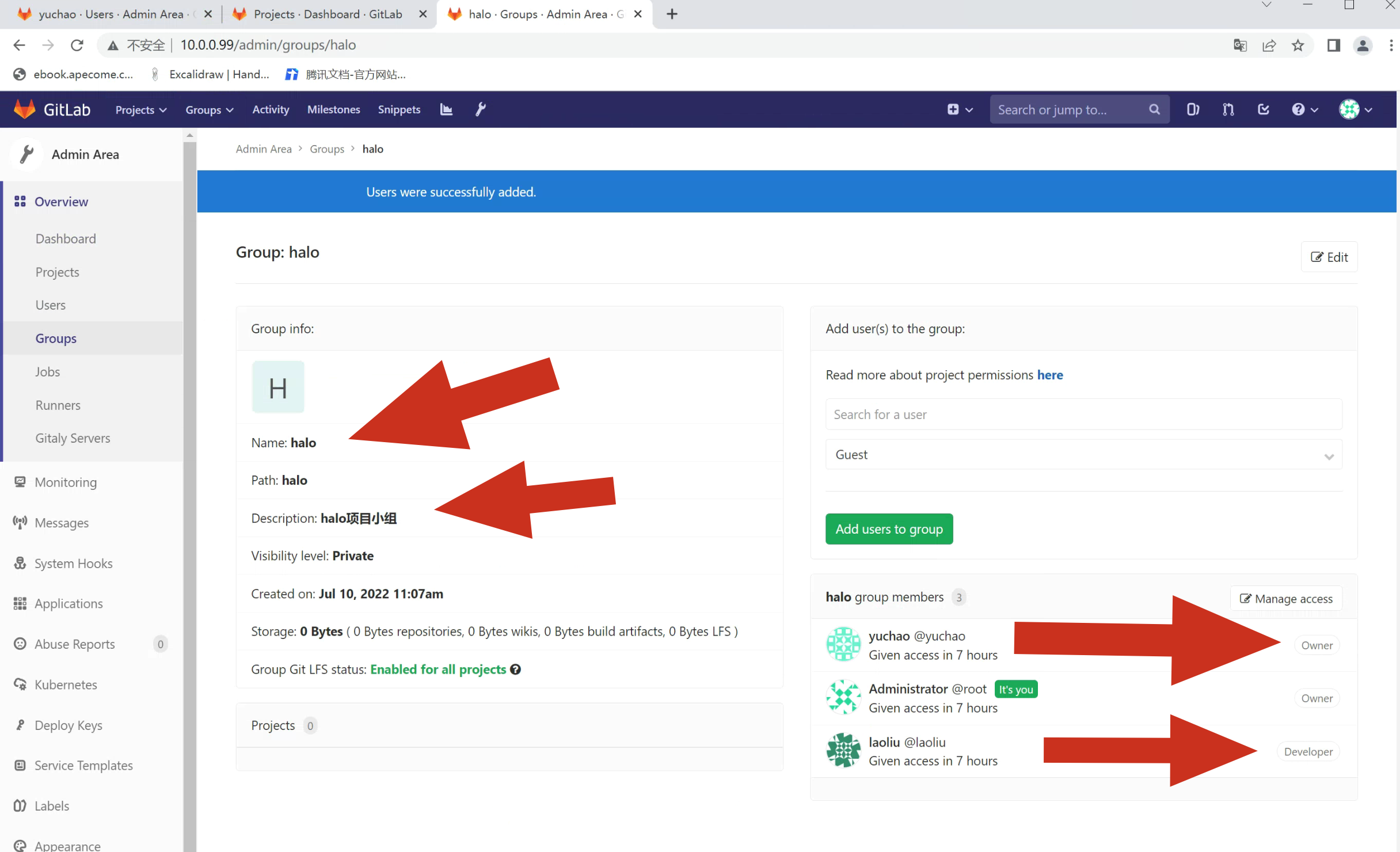Screen dimensions: 1400x852
Task: Click the search magnifier icon
Action: tap(1154, 109)
